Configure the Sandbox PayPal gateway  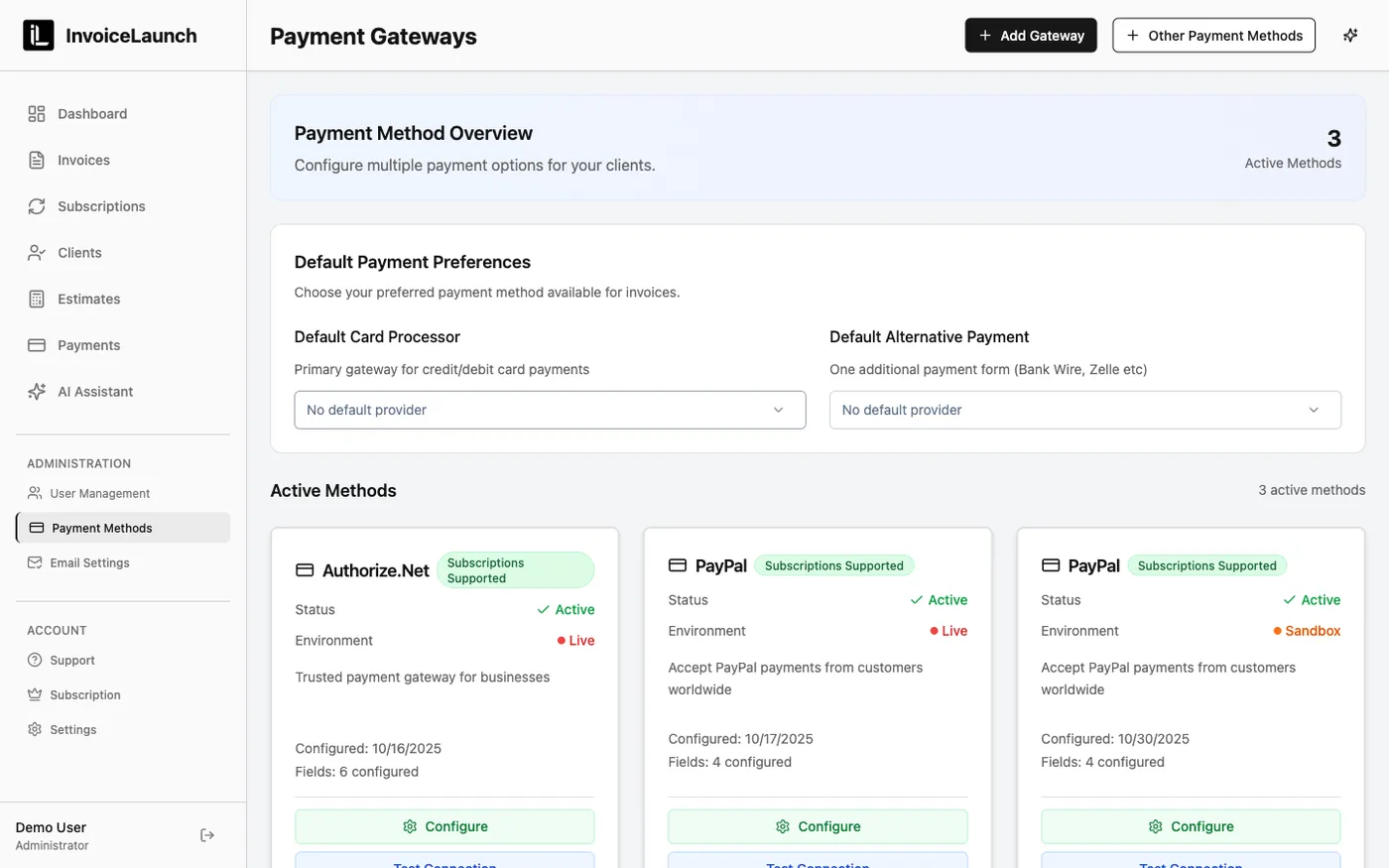(1191, 826)
